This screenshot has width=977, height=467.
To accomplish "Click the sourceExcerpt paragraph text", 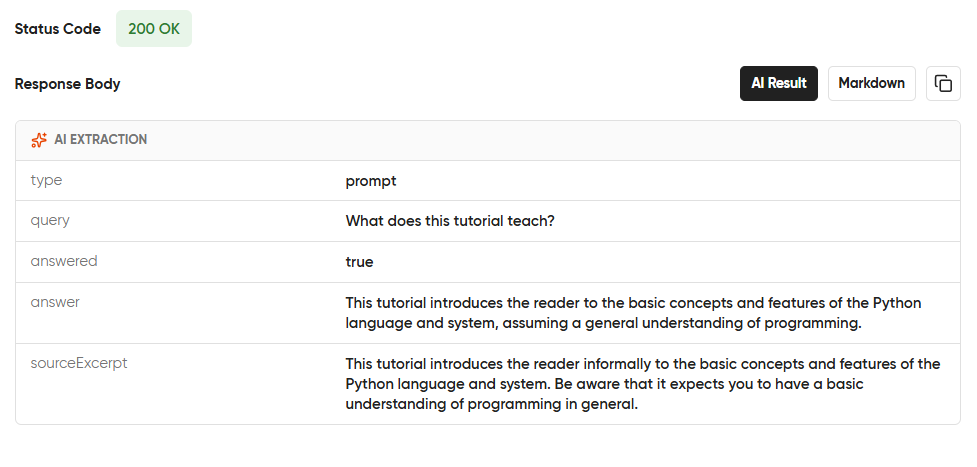I will tap(643, 384).
